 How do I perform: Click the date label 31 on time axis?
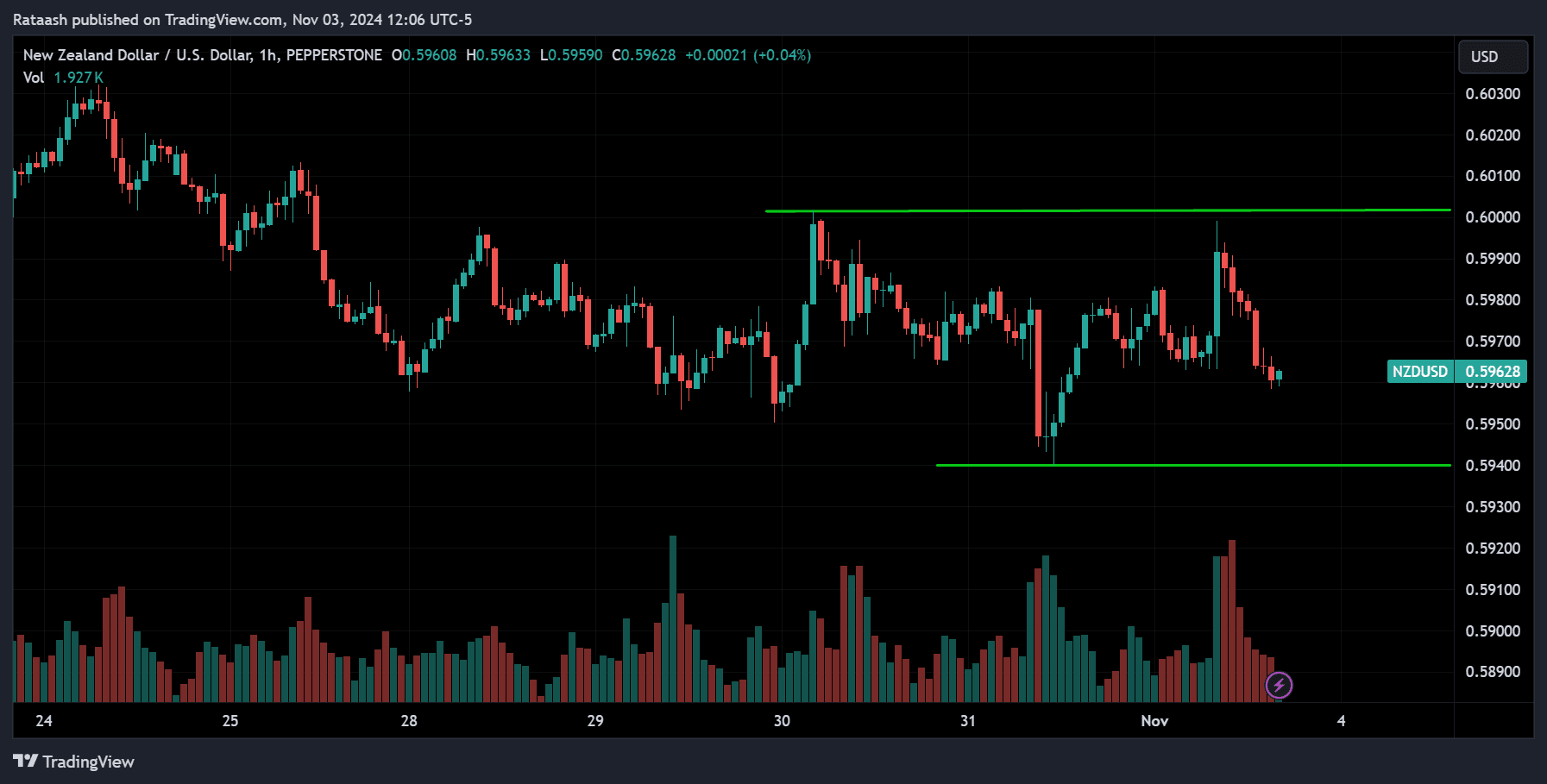968,721
